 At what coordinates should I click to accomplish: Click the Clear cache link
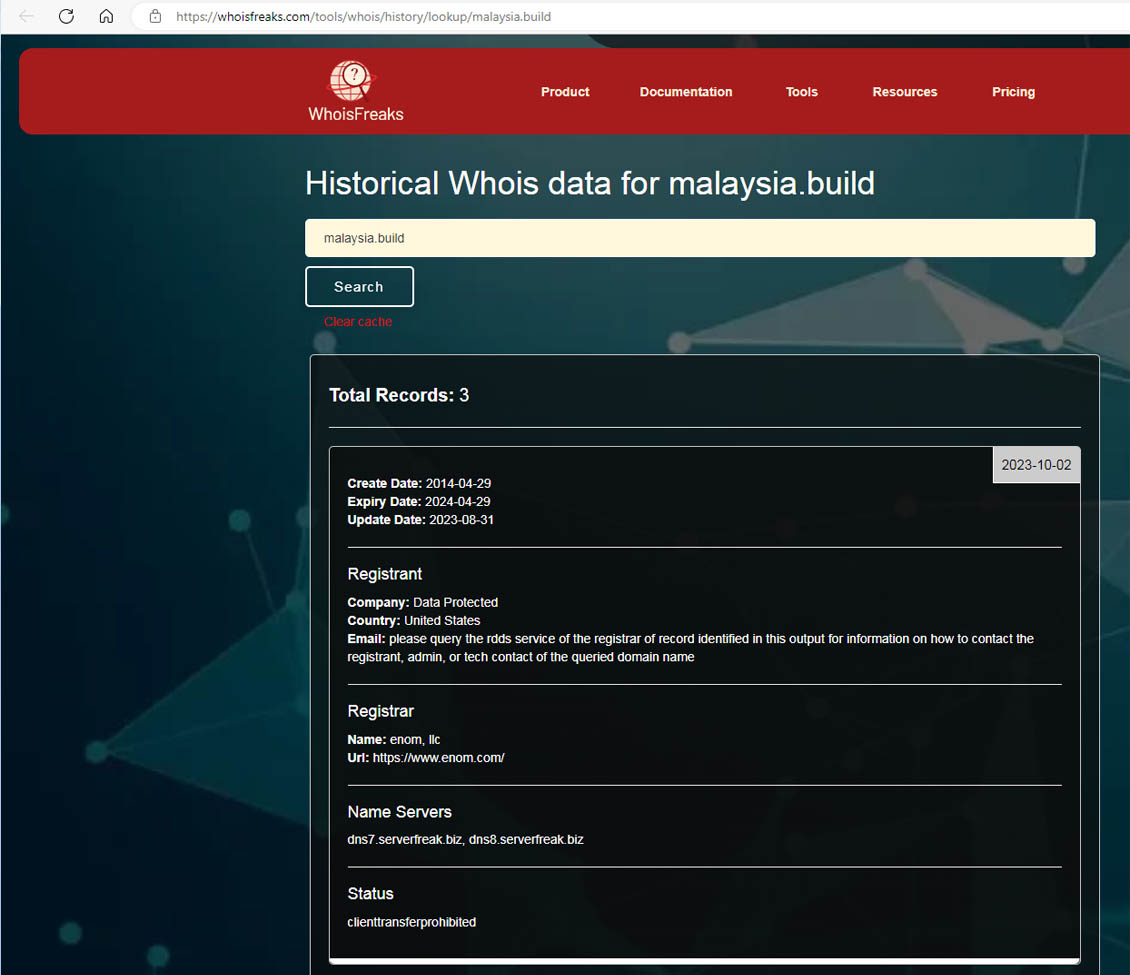(x=358, y=321)
